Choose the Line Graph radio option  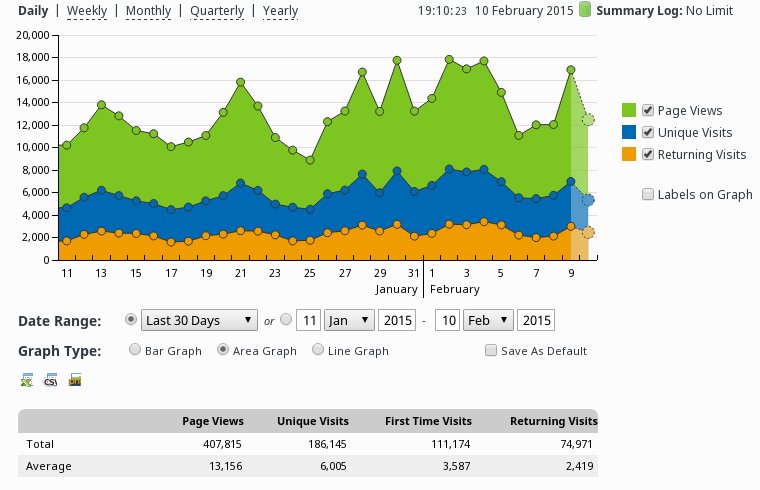pos(319,350)
